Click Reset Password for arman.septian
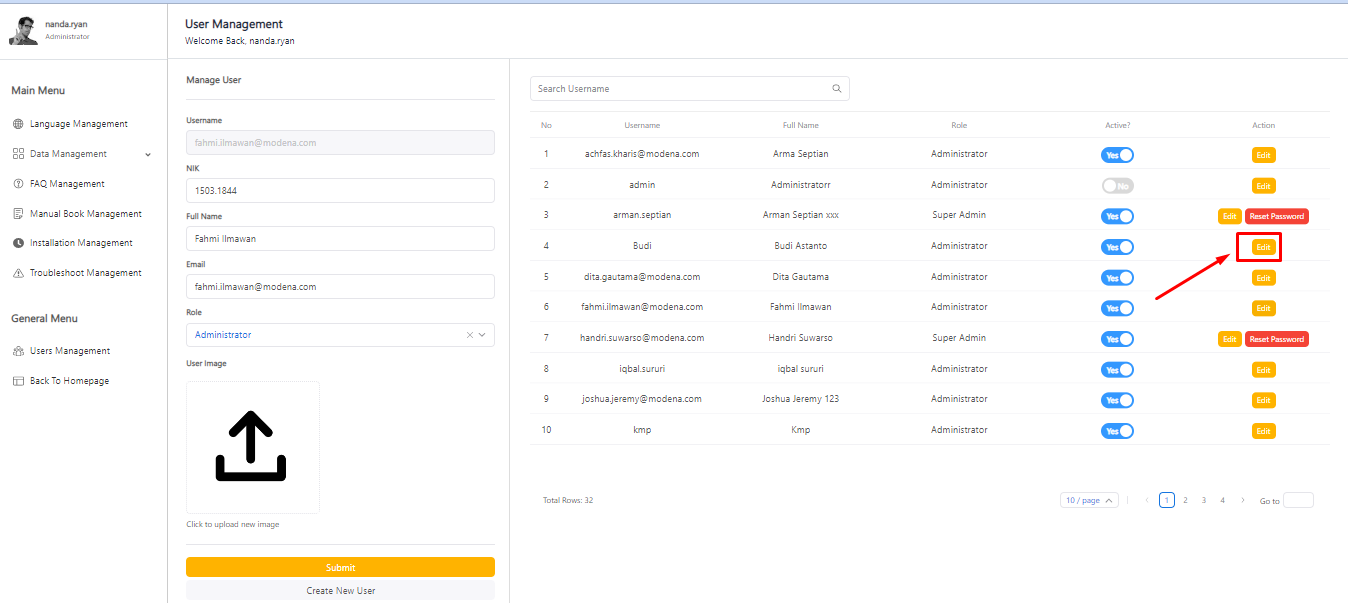 pyautogui.click(x=1276, y=216)
